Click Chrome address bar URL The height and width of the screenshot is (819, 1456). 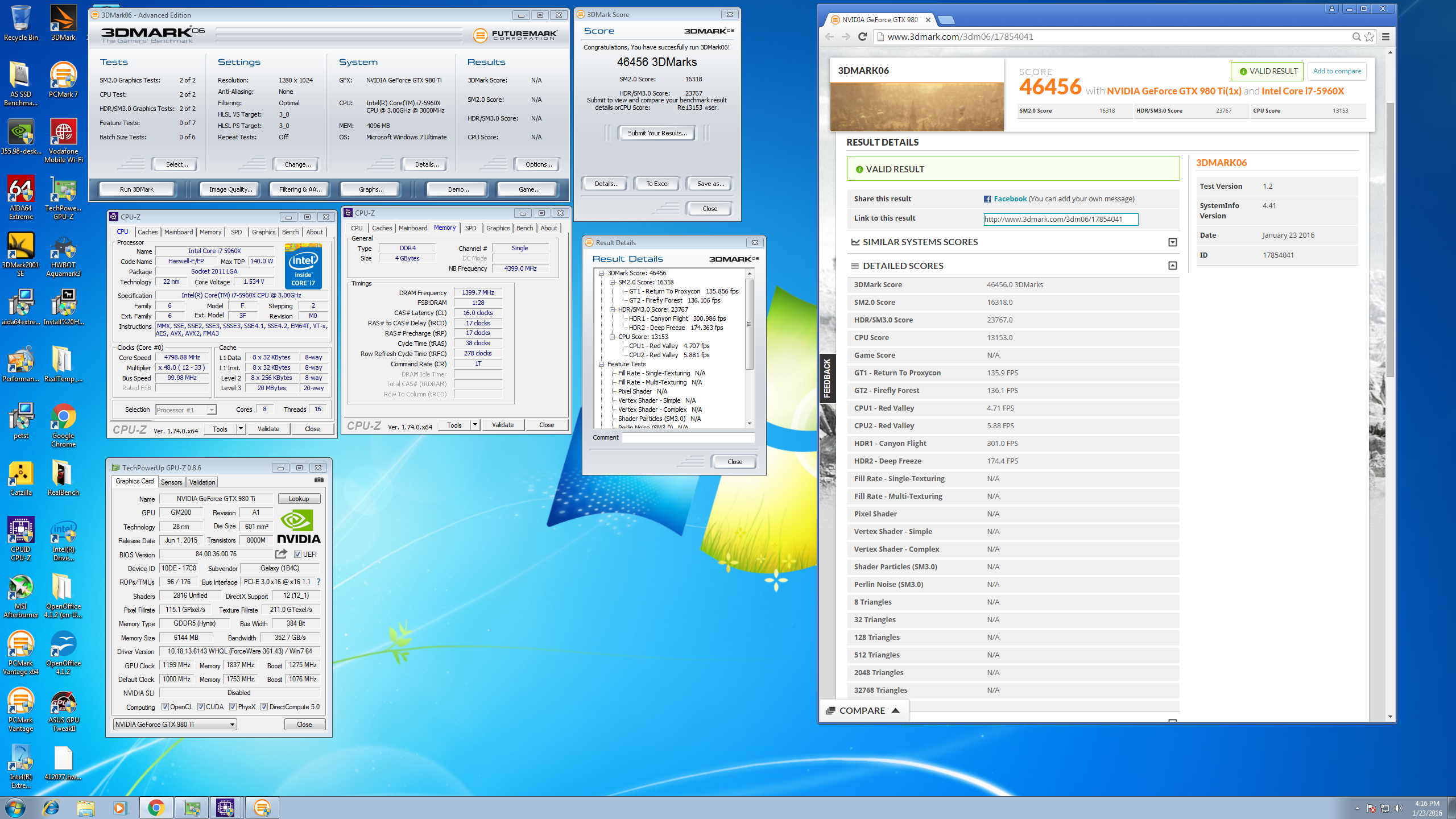(960, 36)
